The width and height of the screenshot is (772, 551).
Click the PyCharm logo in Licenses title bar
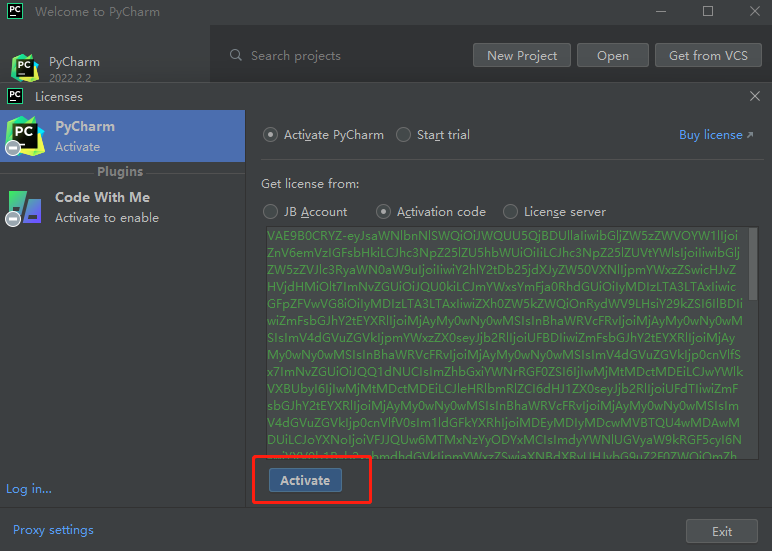click(15, 97)
